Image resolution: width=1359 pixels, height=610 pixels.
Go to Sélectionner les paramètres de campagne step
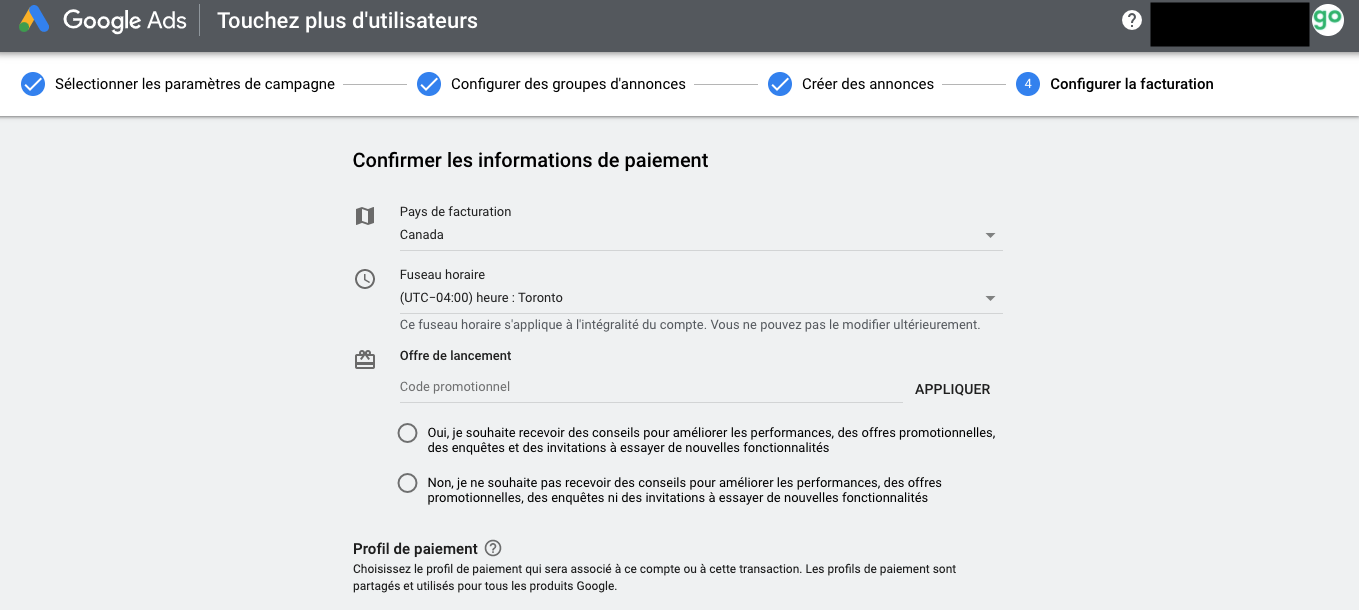(195, 84)
